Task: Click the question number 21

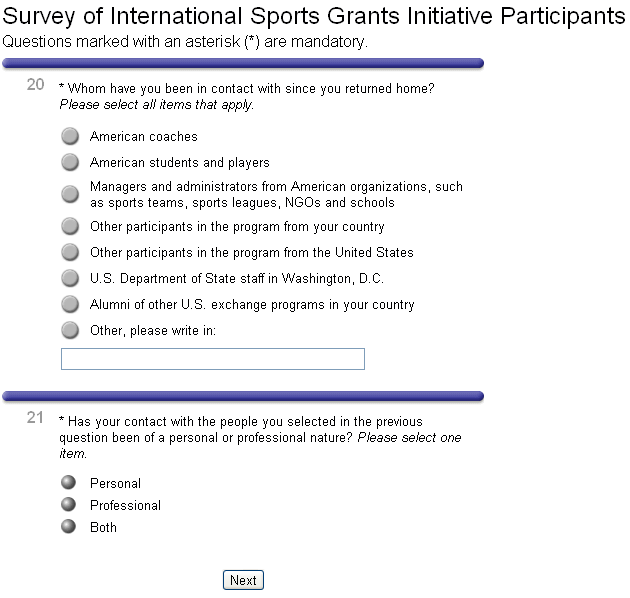Action: click(36, 418)
